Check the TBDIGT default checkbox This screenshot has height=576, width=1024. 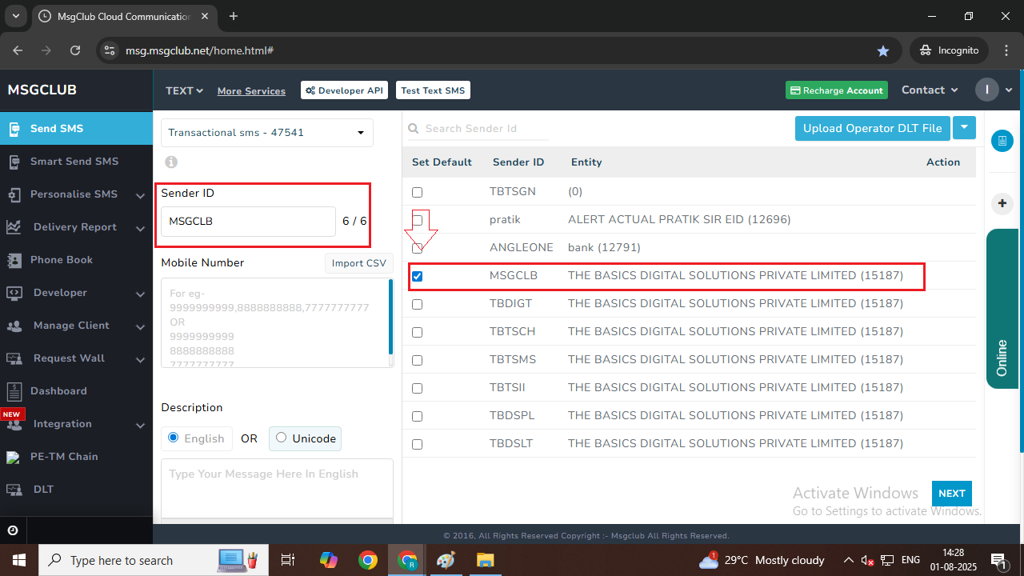(x=417, y=304)
